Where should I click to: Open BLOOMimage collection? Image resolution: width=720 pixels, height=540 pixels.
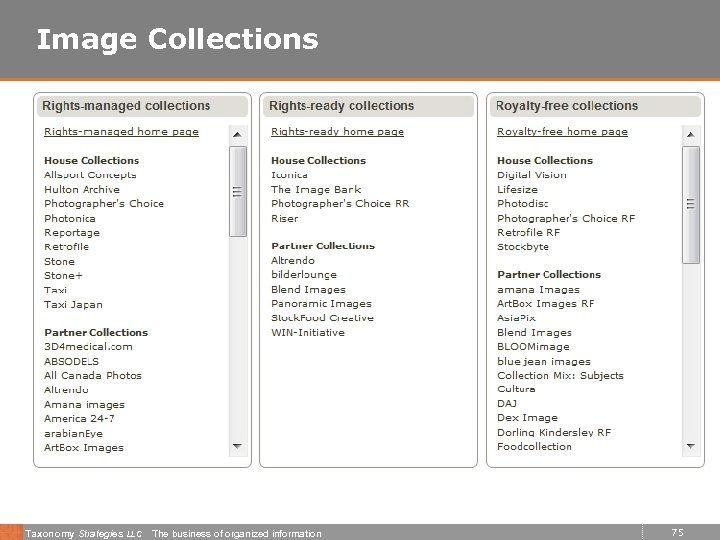(x=534, y=347)
